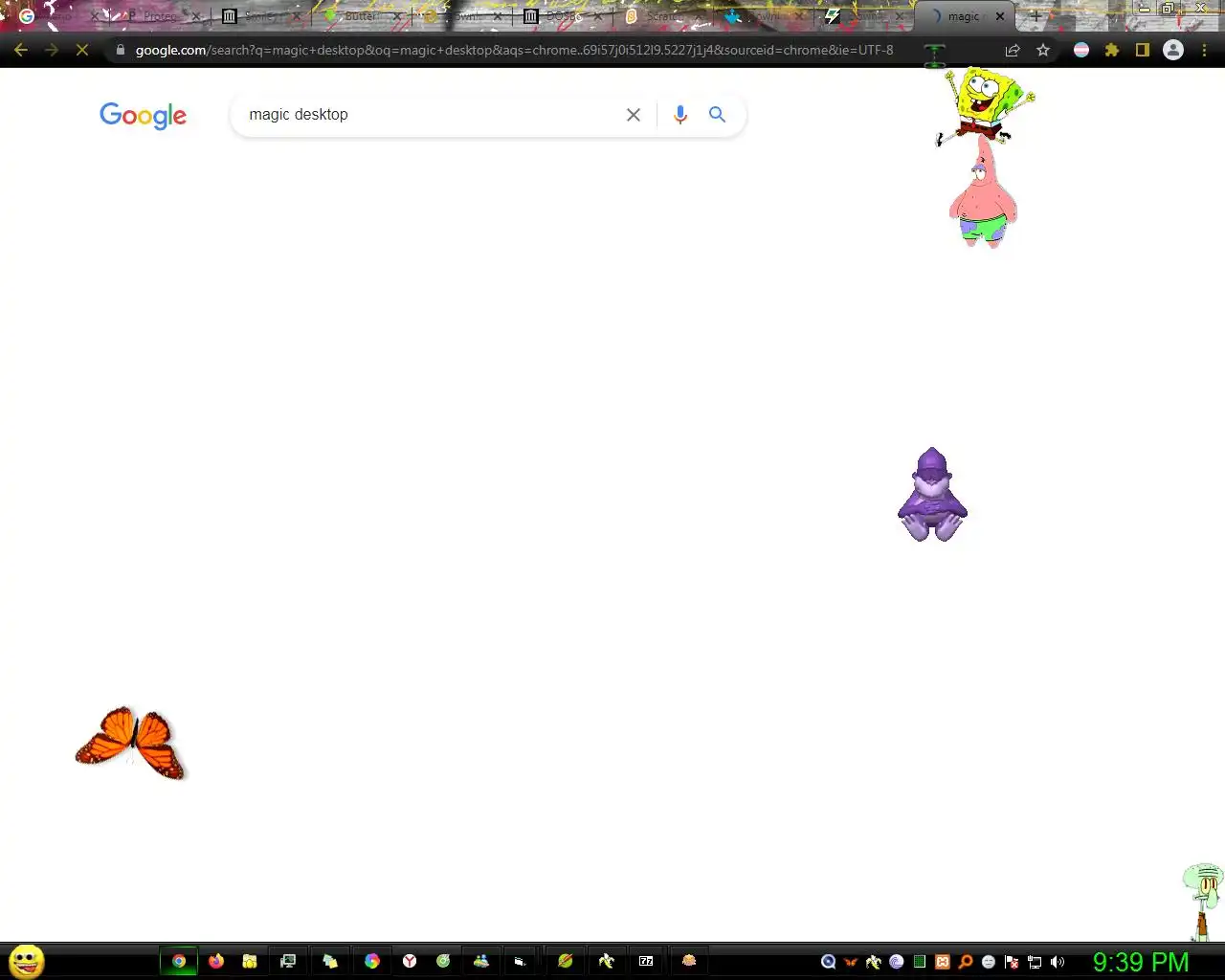Click the blue magnifier search button
The height and width of the screenshot is (980, 1225).
[x=717, y=115]
